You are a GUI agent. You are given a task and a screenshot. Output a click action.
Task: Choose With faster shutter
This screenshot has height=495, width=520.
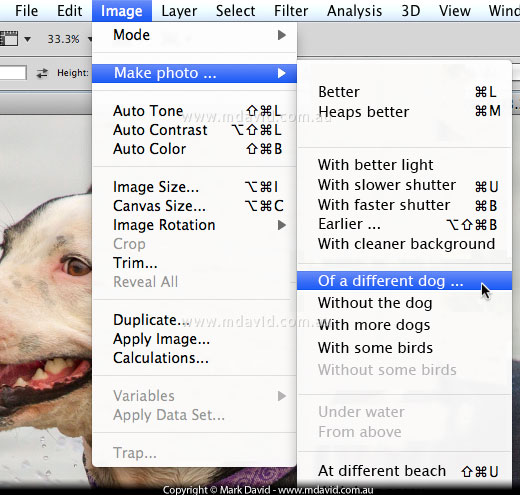404,205
